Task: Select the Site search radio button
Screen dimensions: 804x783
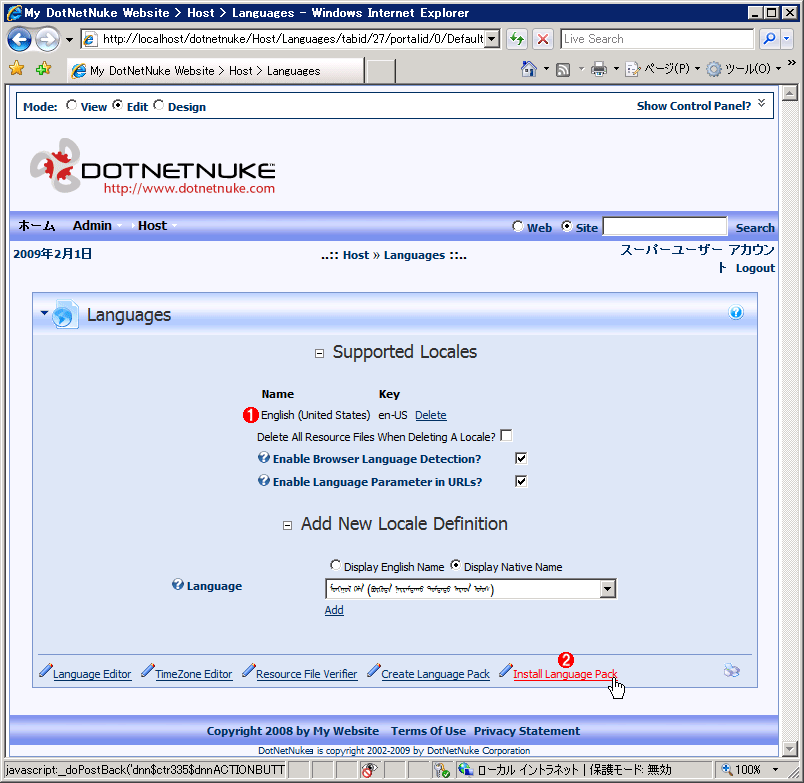Action: point(567,226)
